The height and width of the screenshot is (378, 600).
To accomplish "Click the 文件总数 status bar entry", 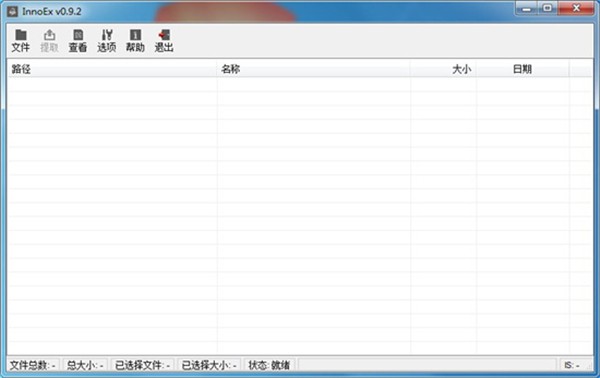I will tap(33, 365).
